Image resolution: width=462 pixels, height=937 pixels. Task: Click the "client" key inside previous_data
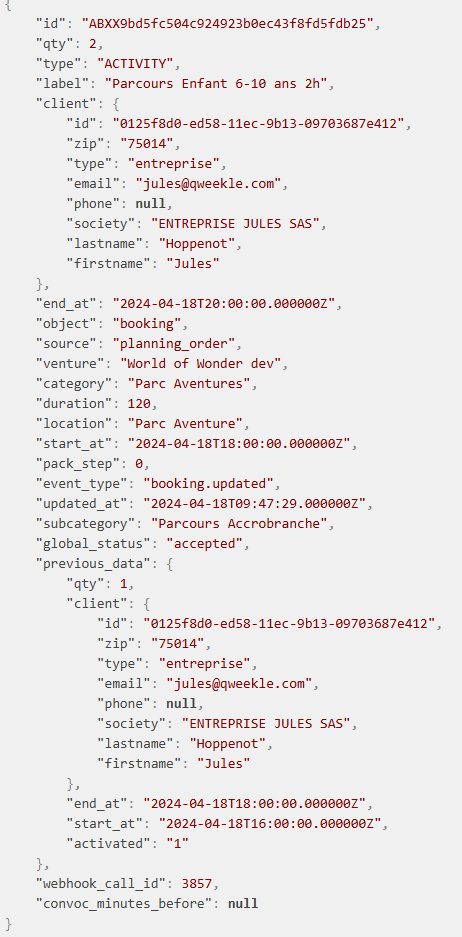[x=97, y=604]
